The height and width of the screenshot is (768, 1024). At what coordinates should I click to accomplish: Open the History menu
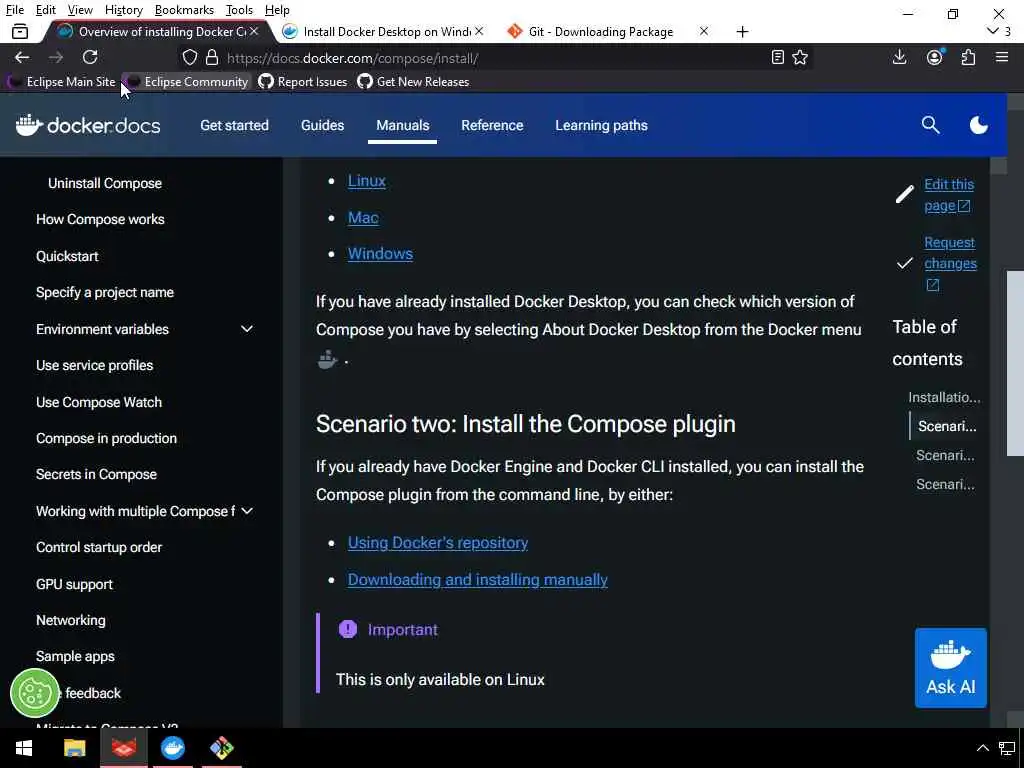click(x=123, y=10)
